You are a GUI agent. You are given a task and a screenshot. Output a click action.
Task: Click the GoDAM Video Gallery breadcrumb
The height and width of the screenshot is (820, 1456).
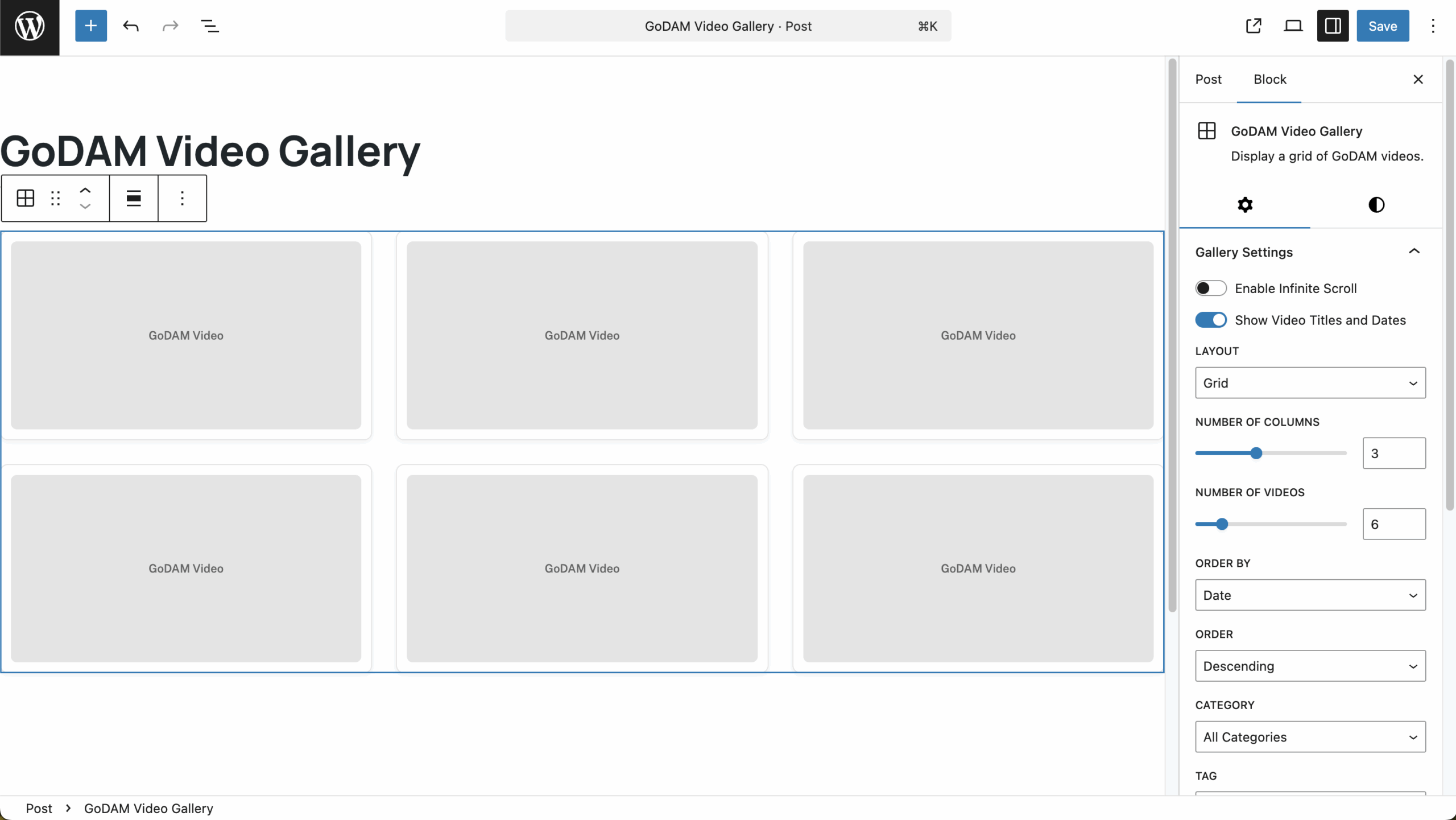148,808
